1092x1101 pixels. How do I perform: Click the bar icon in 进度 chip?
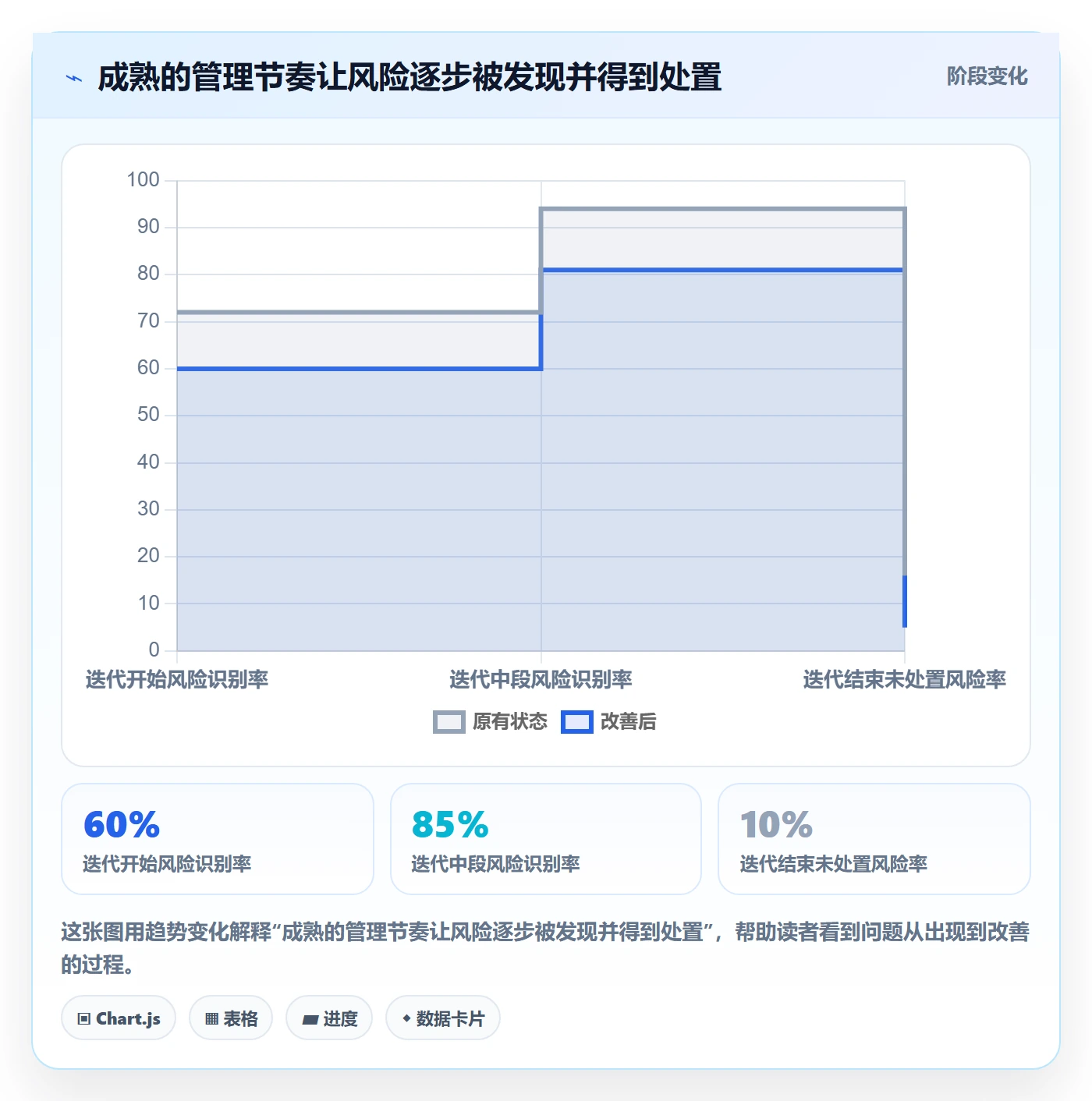coord(310,1019)
